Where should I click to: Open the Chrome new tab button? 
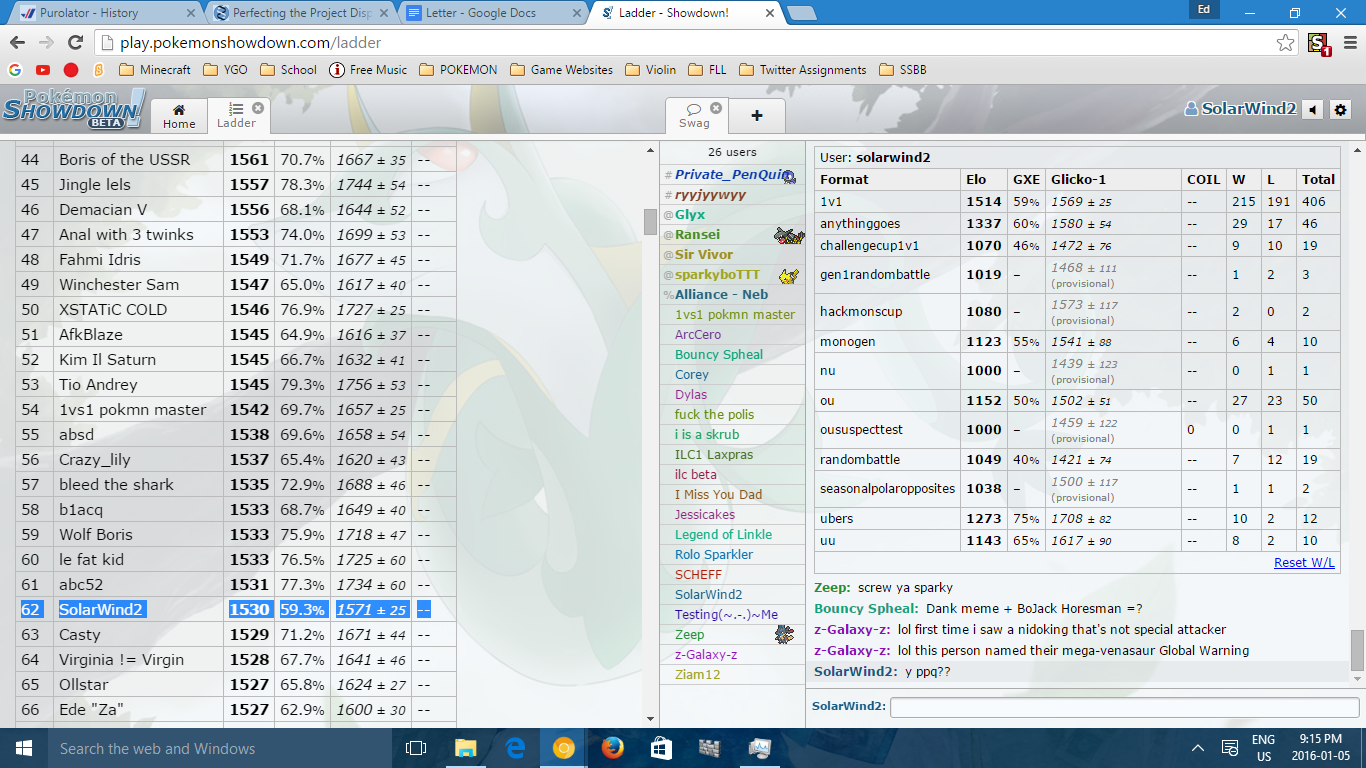pos(802,13)
